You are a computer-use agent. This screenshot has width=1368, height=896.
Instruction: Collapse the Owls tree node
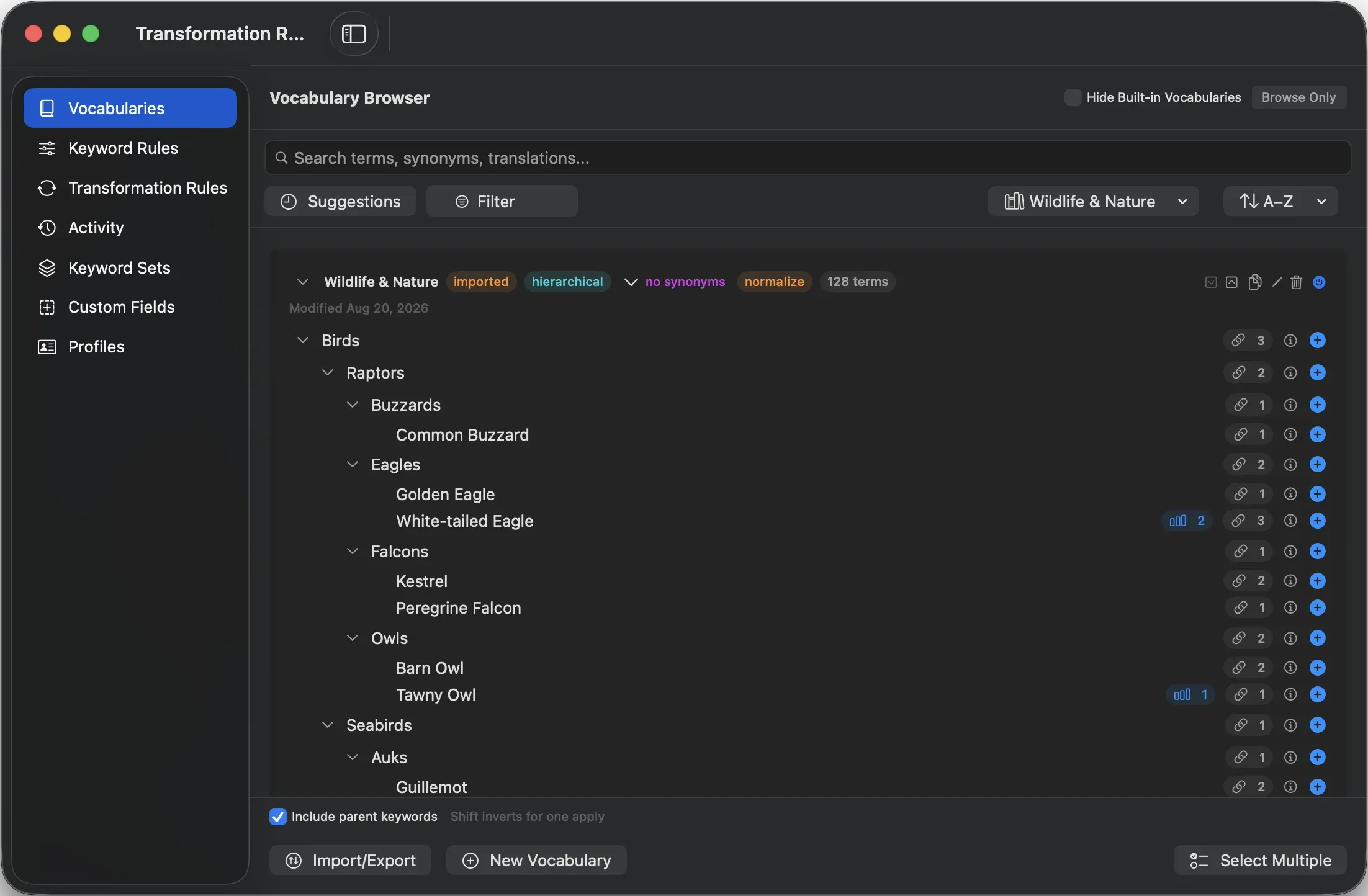click(x=353, y=638)
